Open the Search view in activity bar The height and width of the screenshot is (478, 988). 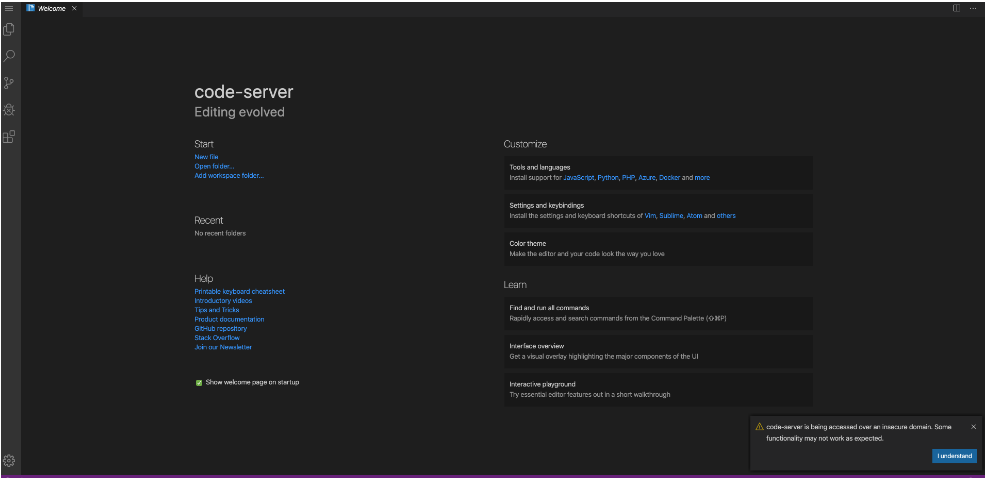[9, 56]
